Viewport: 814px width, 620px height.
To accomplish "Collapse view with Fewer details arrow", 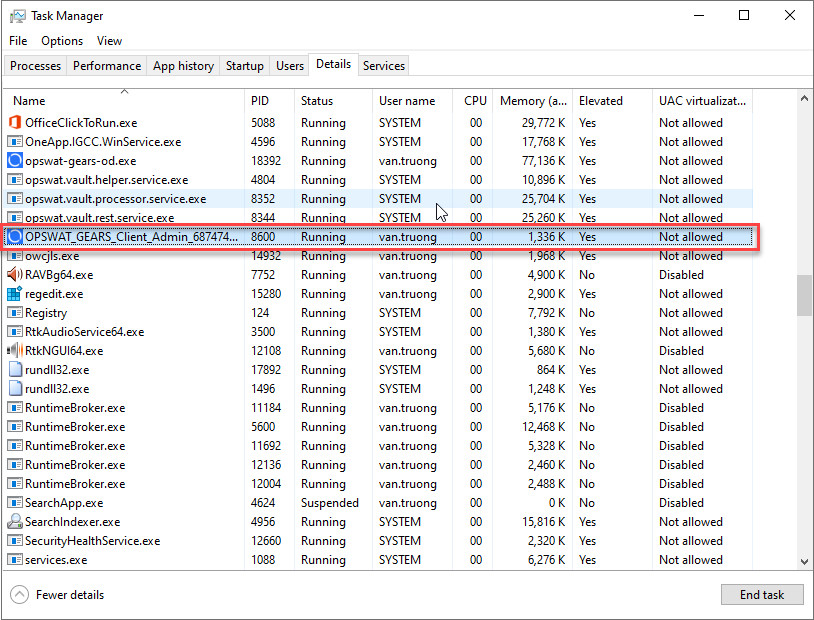I will tap(19, 595).
